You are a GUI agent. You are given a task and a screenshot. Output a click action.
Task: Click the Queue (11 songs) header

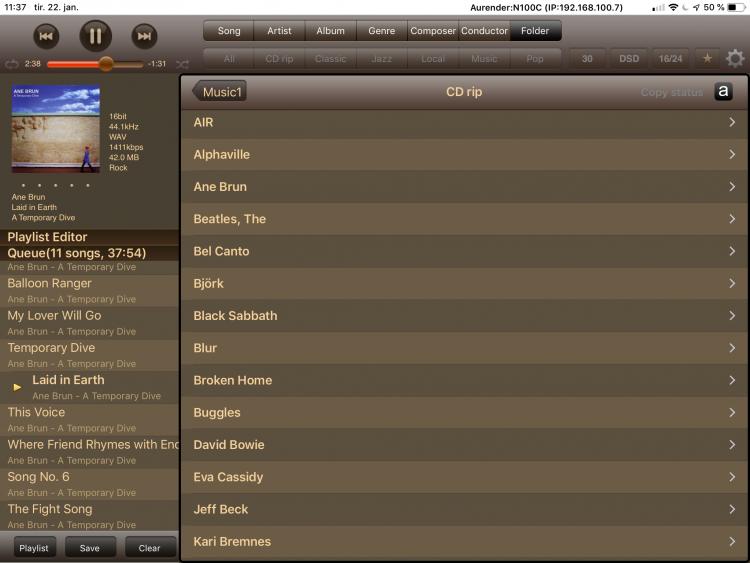(x=89, y=253)
